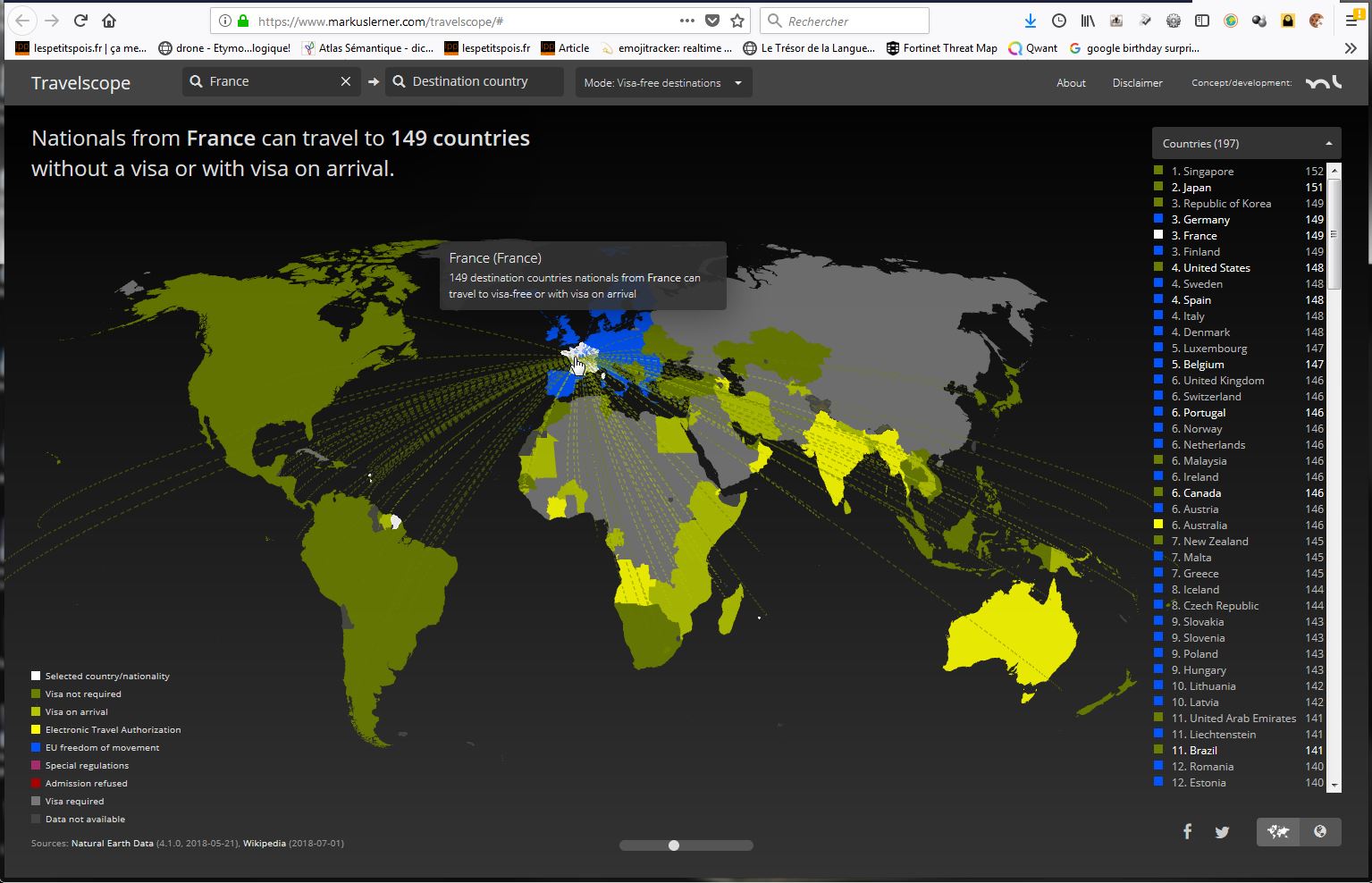Open the Firefox library icon
The height and width of the screenshot is (883, 1372).
pyautogui.click(x=1088, y=21)
